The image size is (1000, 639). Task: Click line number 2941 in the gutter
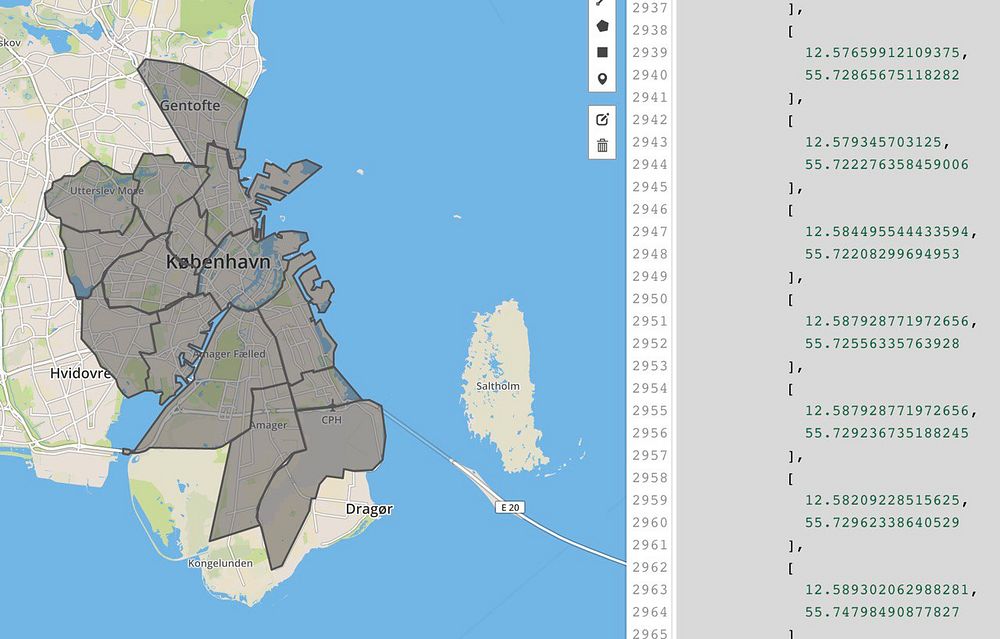(650, 98)
